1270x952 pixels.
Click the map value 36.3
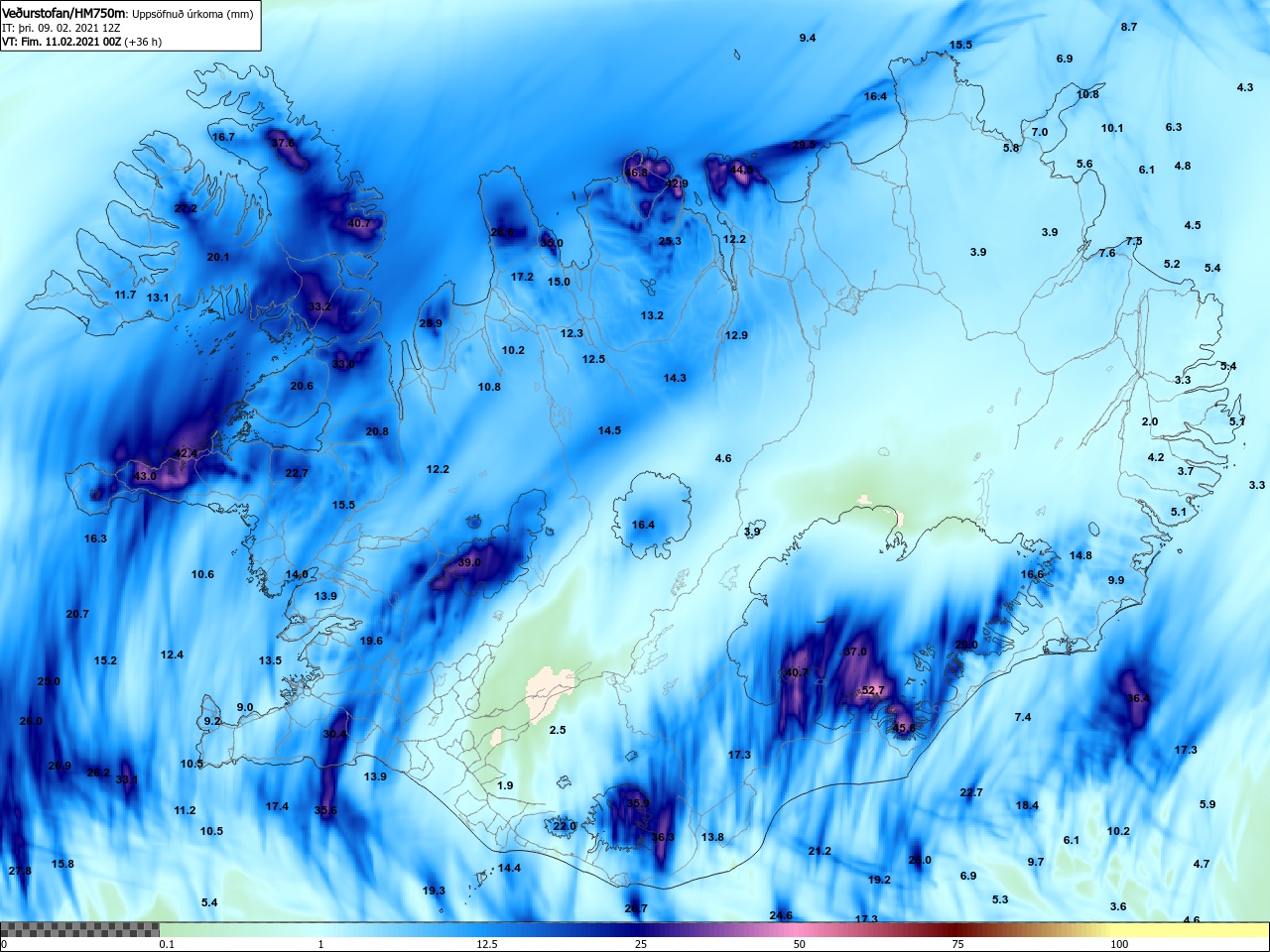[663, 837]
